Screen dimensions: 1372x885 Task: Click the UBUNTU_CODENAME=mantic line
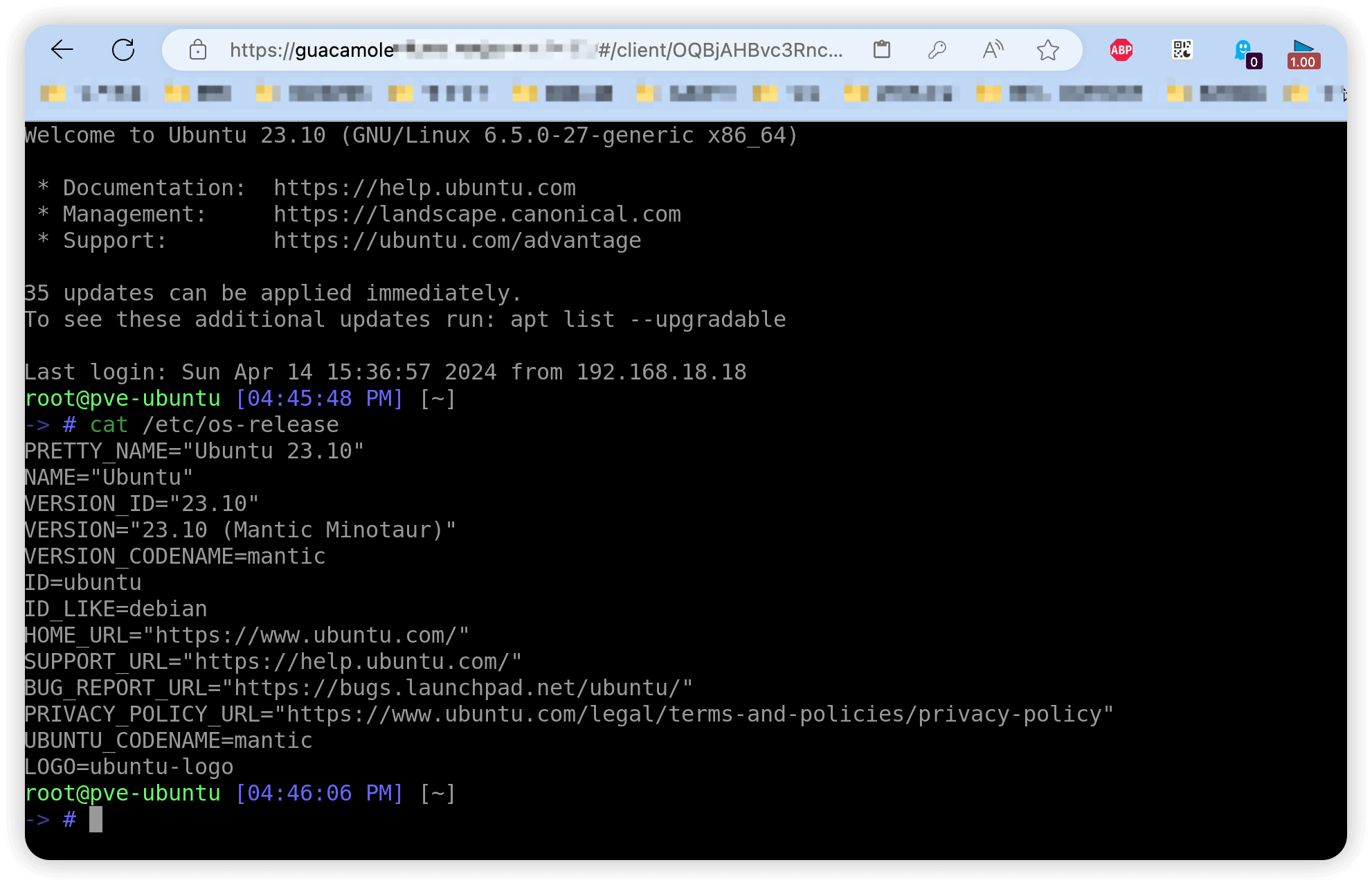[168, 740]
